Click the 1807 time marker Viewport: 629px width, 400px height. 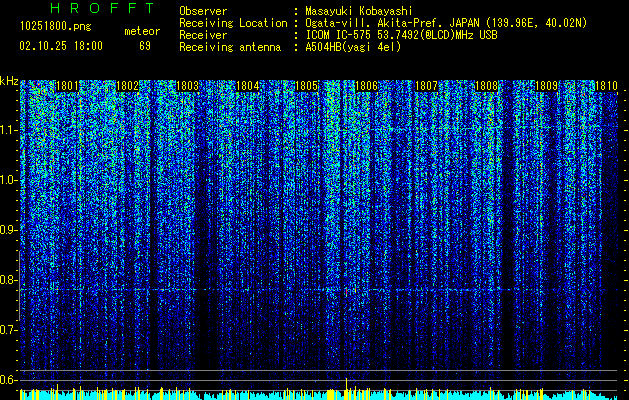(x=426, y=86)
